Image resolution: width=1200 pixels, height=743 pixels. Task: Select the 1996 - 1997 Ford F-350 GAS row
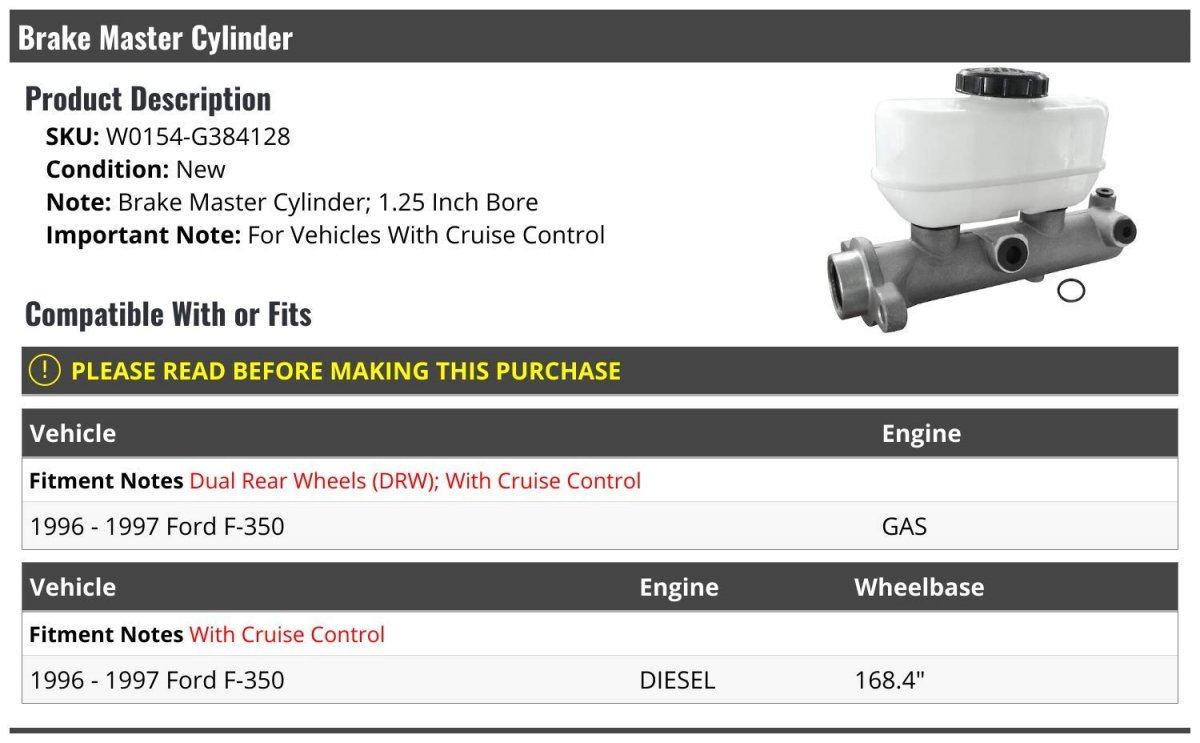click(600, 526)
